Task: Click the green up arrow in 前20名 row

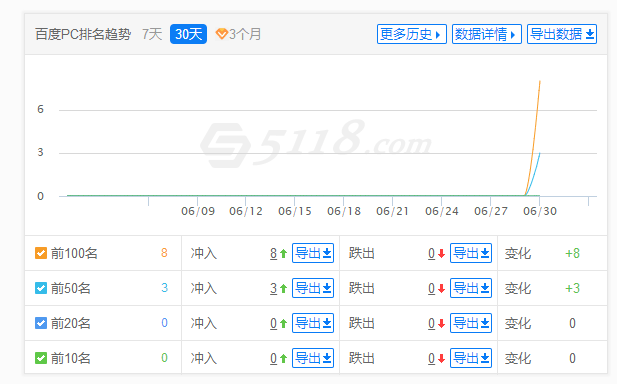Action: [x=283, y=324]
